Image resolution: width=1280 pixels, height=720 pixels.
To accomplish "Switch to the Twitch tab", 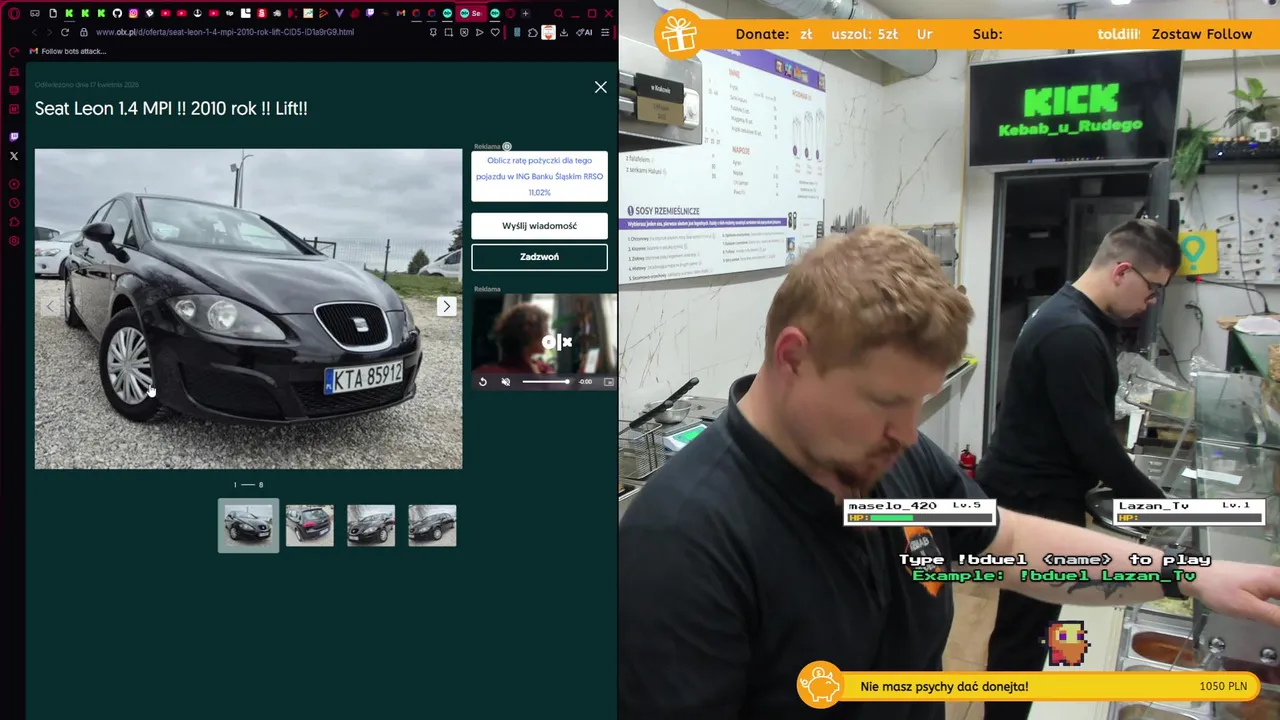I will point(369,13).
